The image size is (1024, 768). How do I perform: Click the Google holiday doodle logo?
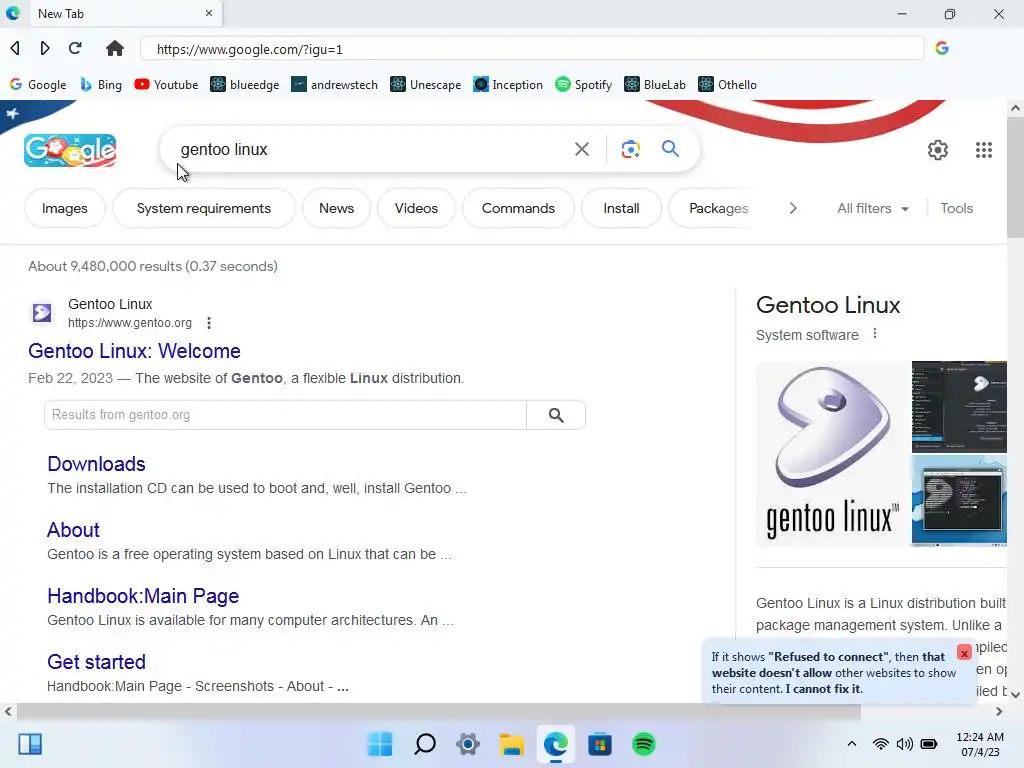[70, 150]
